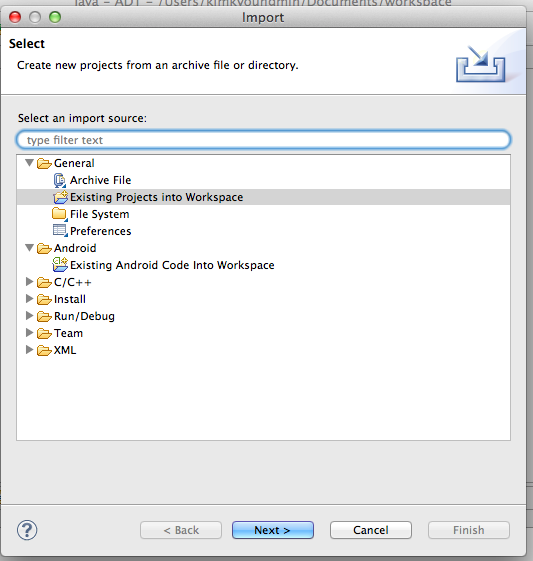Click the Preferences import icon
Viewport: 533px width, 561px height.
coord(60,231)
